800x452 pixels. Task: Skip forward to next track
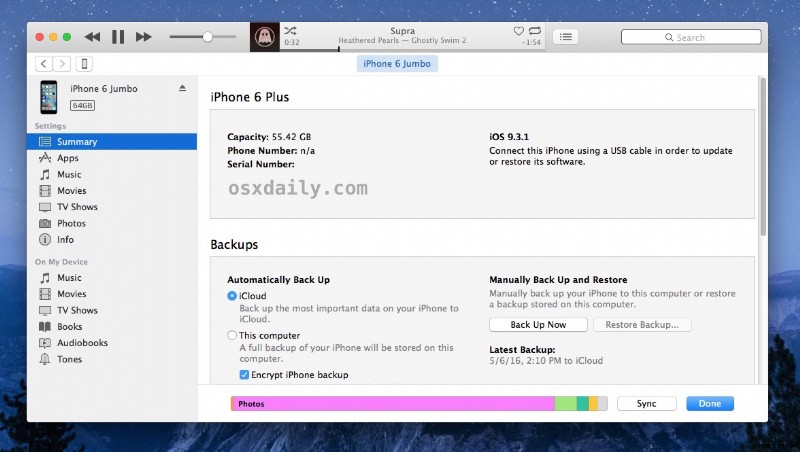point(143,37)
